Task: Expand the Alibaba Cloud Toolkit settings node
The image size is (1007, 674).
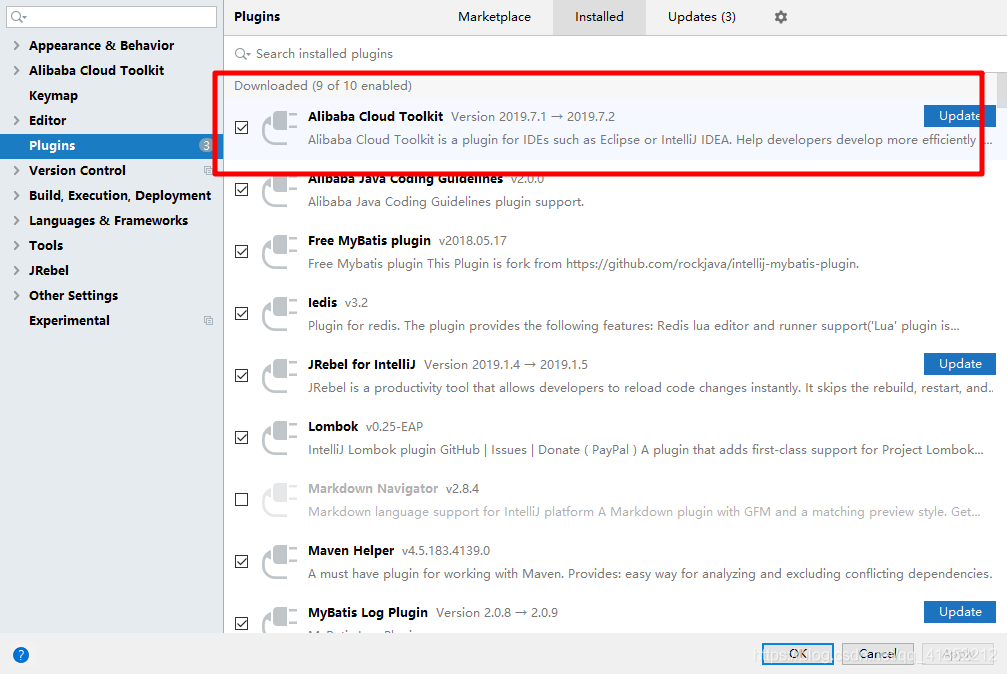Action: [x=17, y=71]
